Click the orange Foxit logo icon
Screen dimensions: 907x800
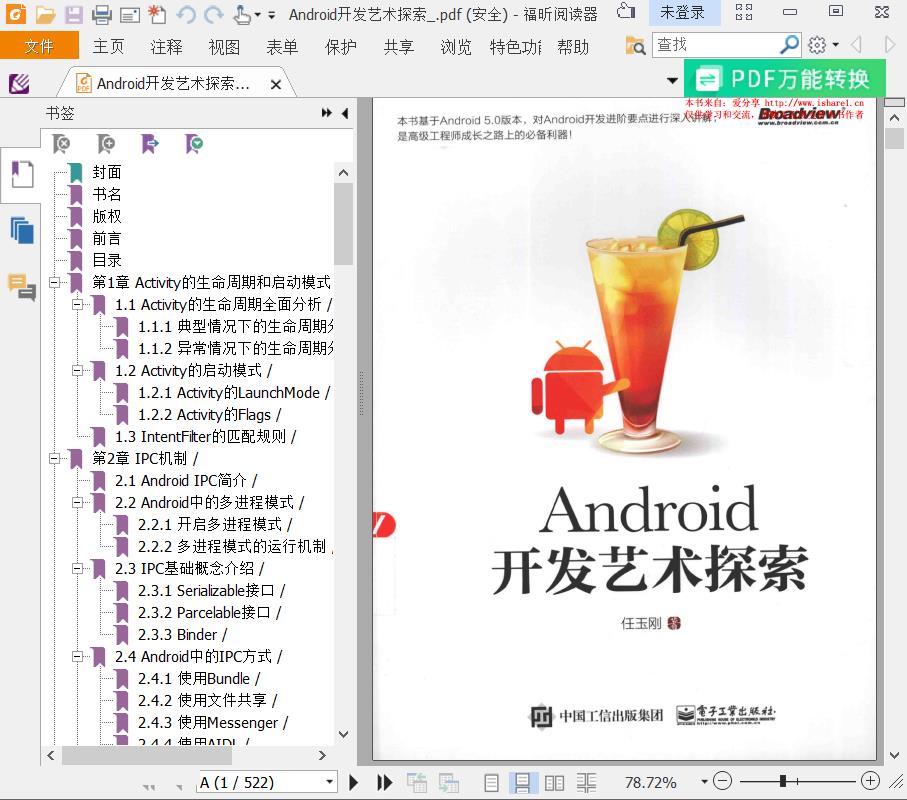point(16,13)
